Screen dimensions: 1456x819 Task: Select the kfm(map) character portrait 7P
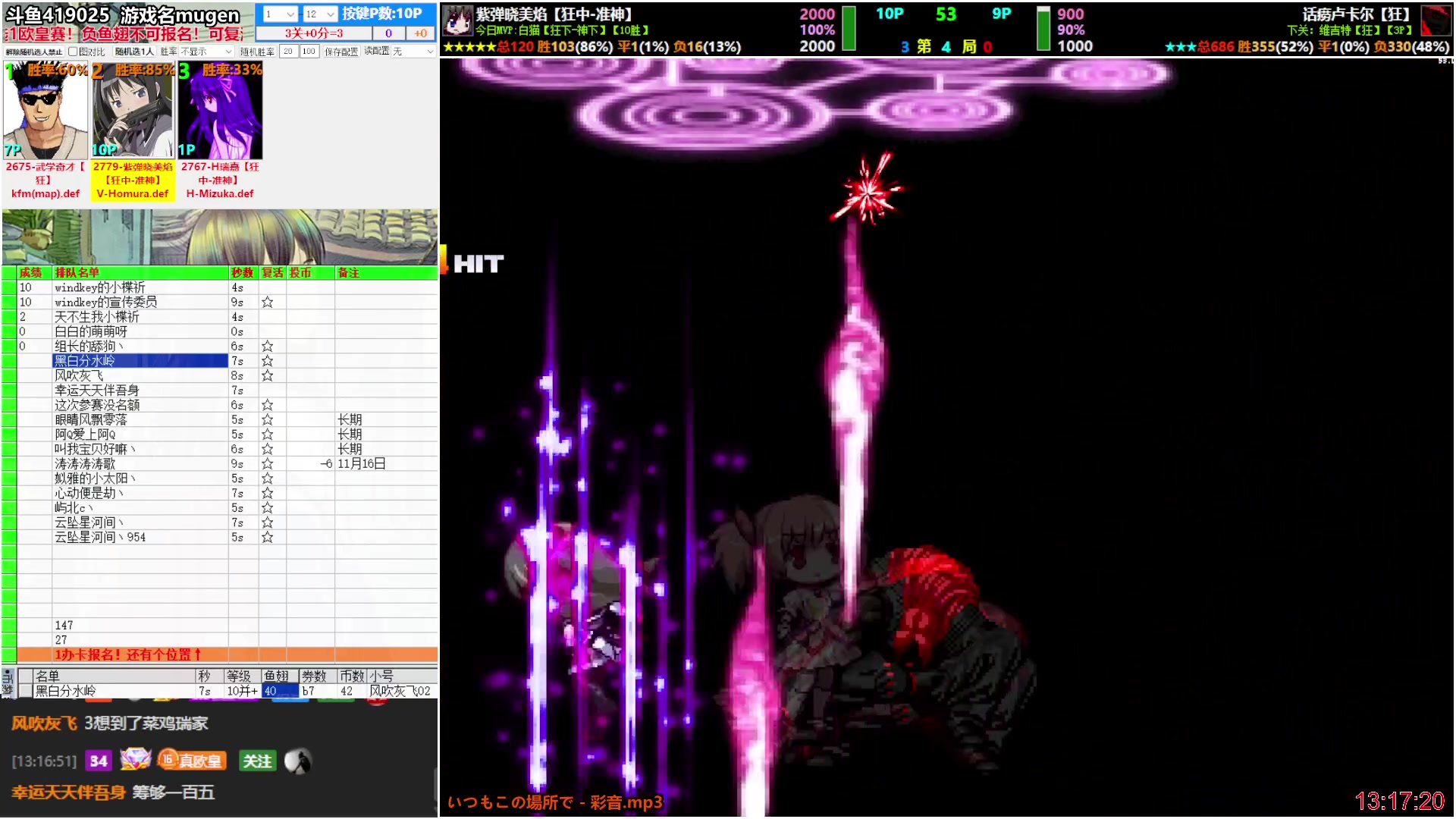(x=45, y=111)
